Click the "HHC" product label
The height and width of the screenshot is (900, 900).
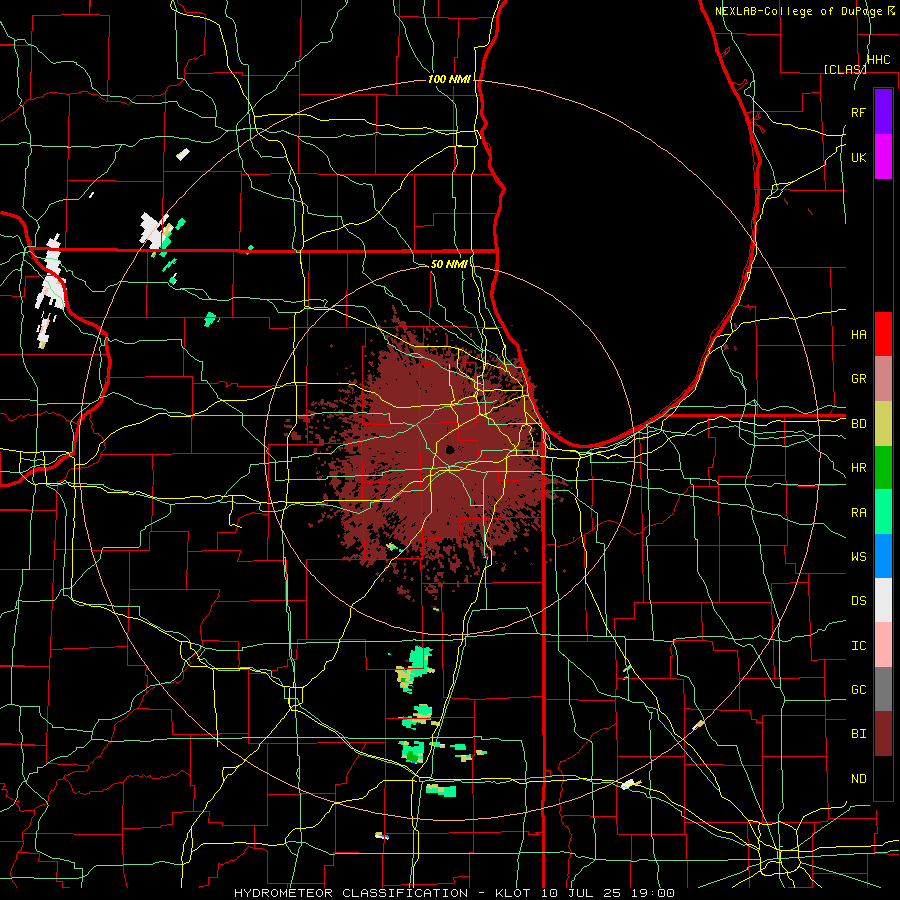coord(878,60)
